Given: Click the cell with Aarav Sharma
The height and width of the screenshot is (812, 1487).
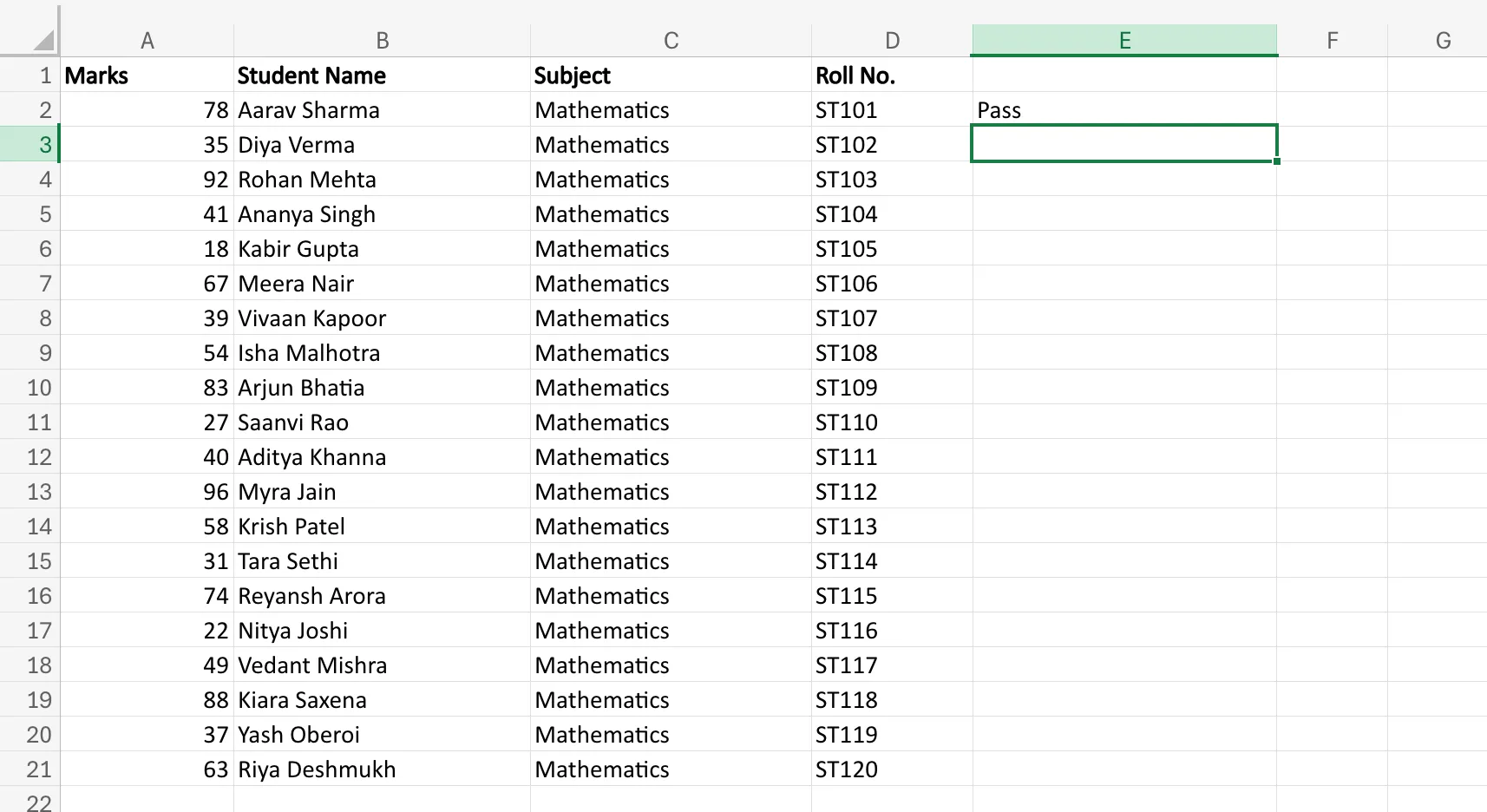Looking at the screenshot, I should pos(382,109).
